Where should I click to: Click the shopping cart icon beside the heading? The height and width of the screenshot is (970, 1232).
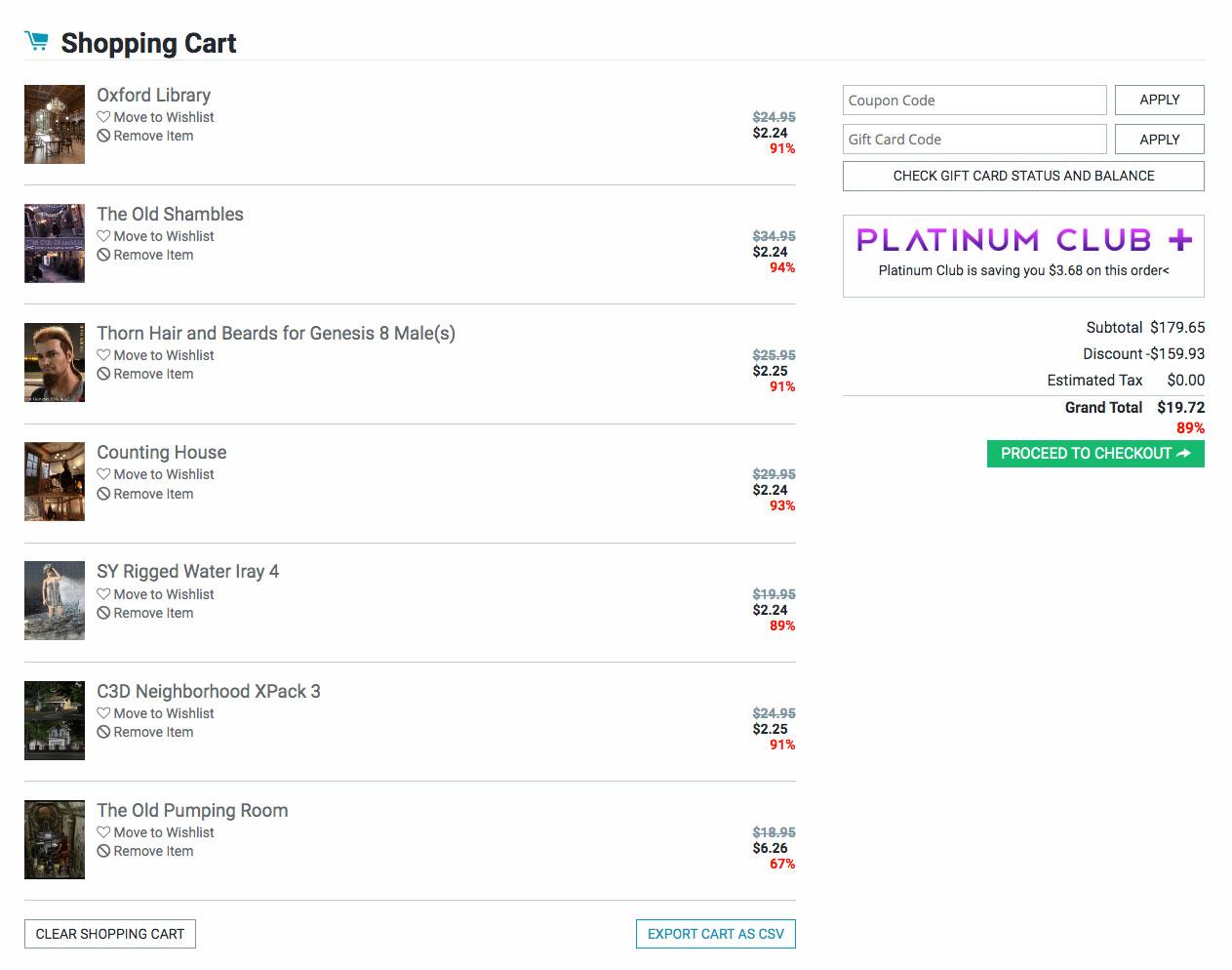pyautogui.click(x=36, y=41)
